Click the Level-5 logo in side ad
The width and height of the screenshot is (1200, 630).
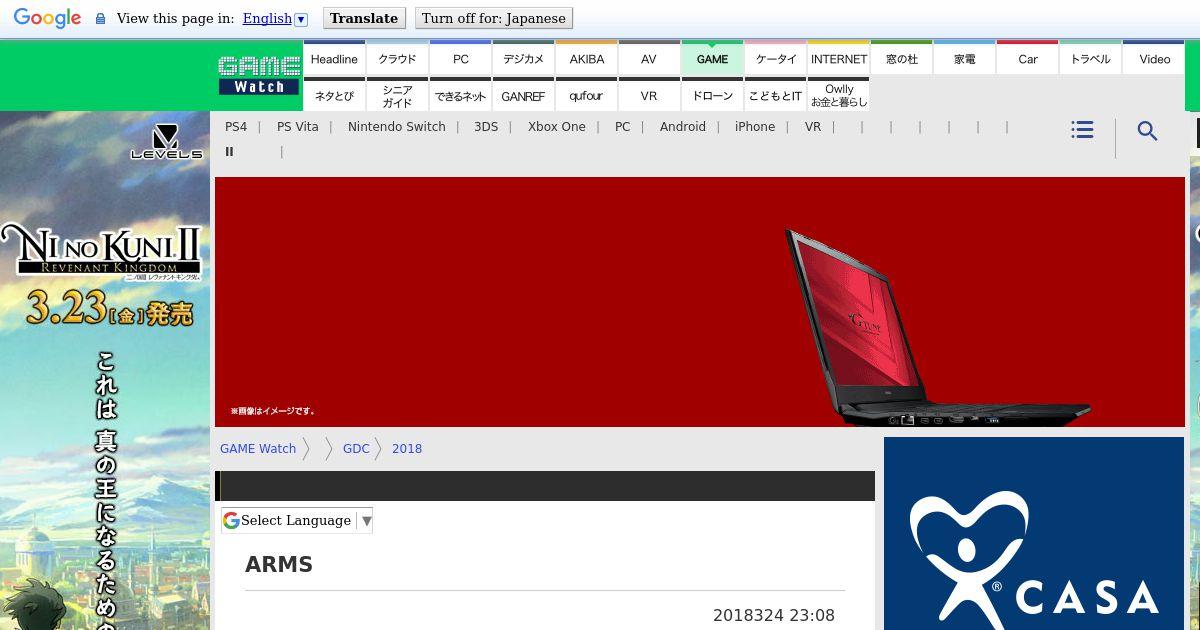(x=166, y=142)
